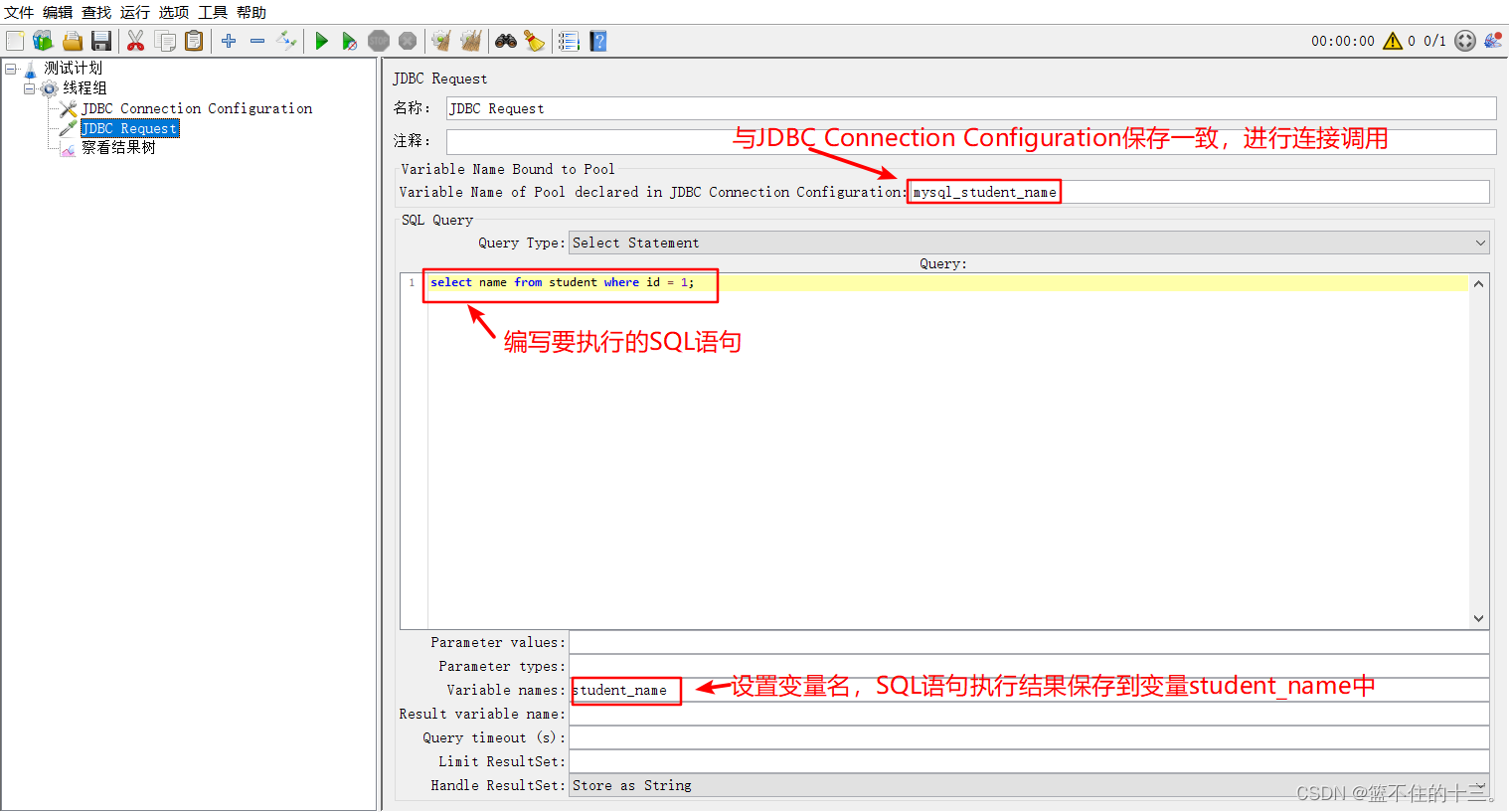Copy the selected element
1509x812 pixels.
coord(165,41)
